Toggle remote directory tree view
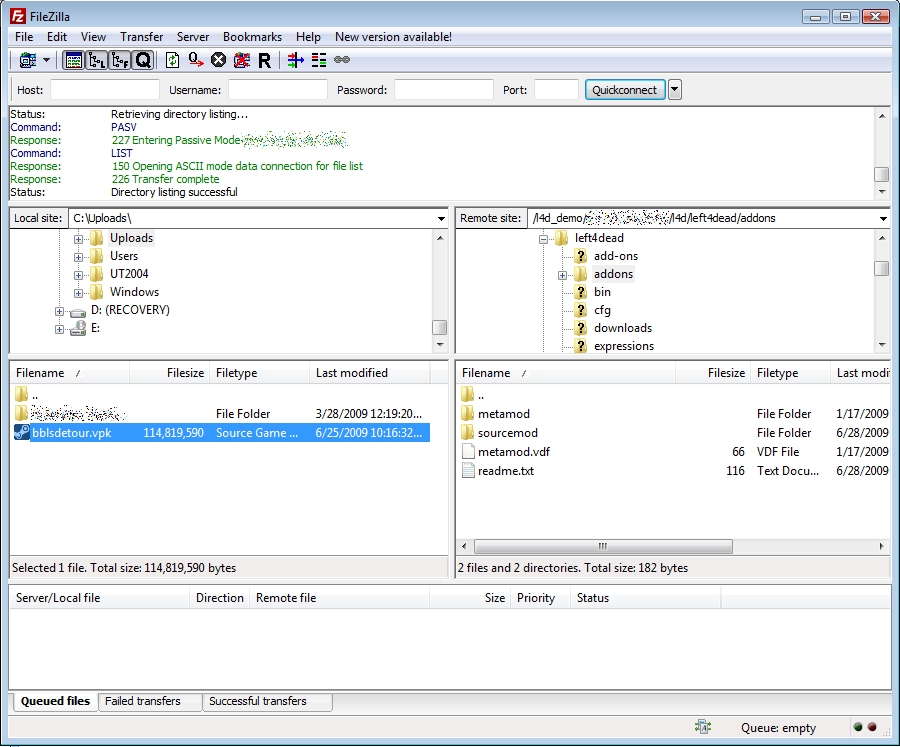Viewport: 900px width, 747px height. pos(119,60)
